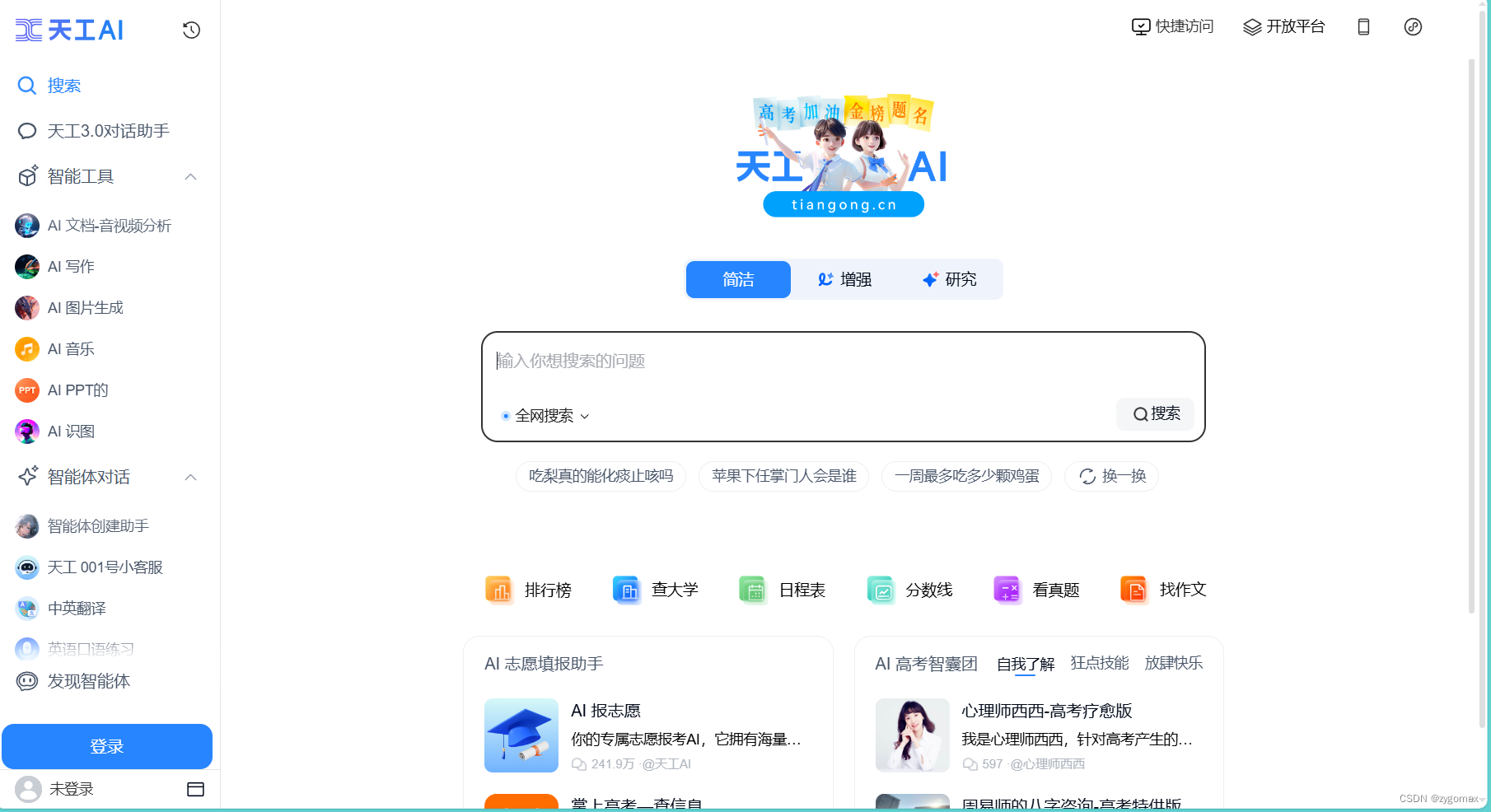Collapse the 智能体对话 section

point(190,478)
